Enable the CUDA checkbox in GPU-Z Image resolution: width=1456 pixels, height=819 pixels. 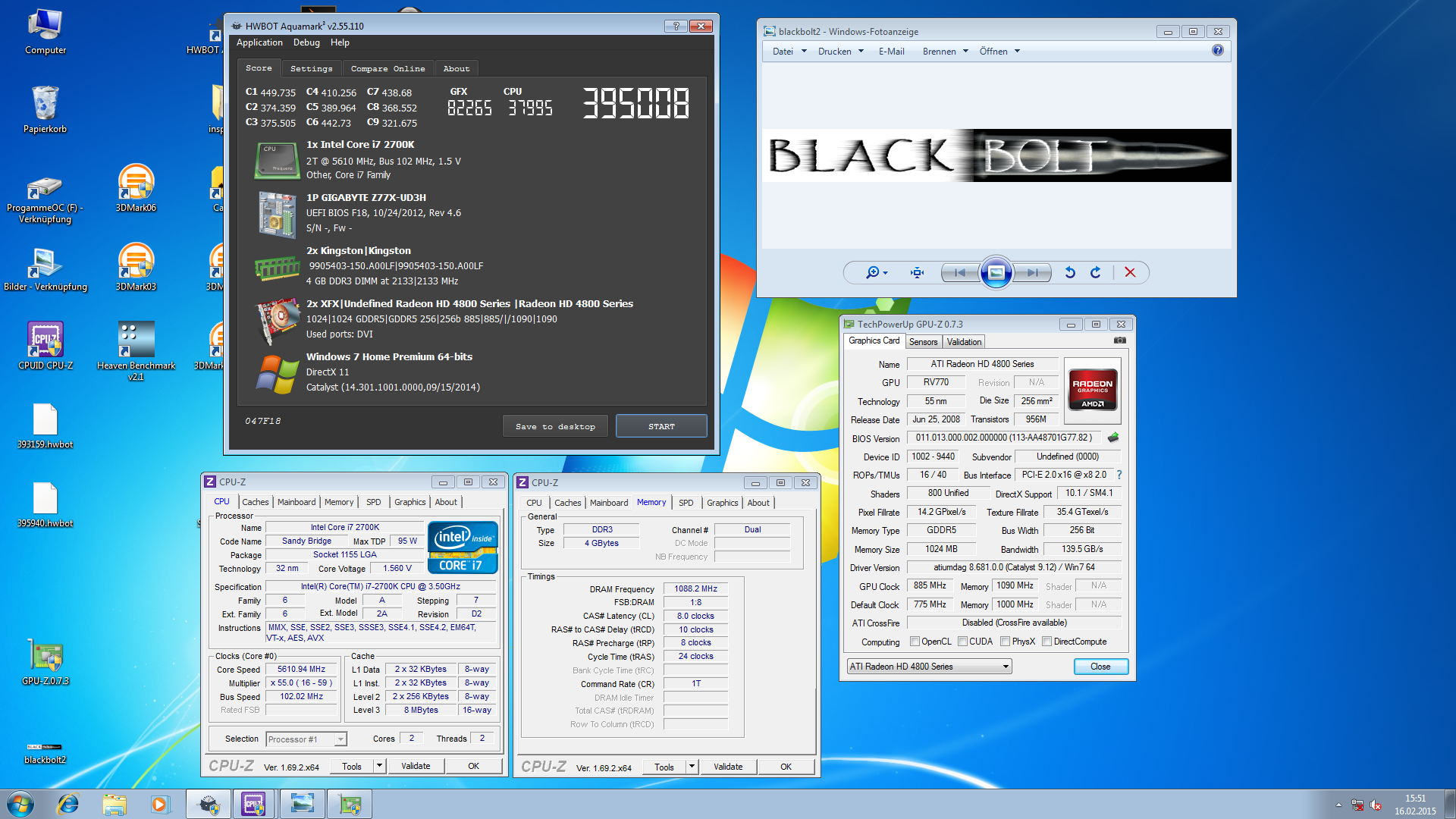[x=962, y=642]
